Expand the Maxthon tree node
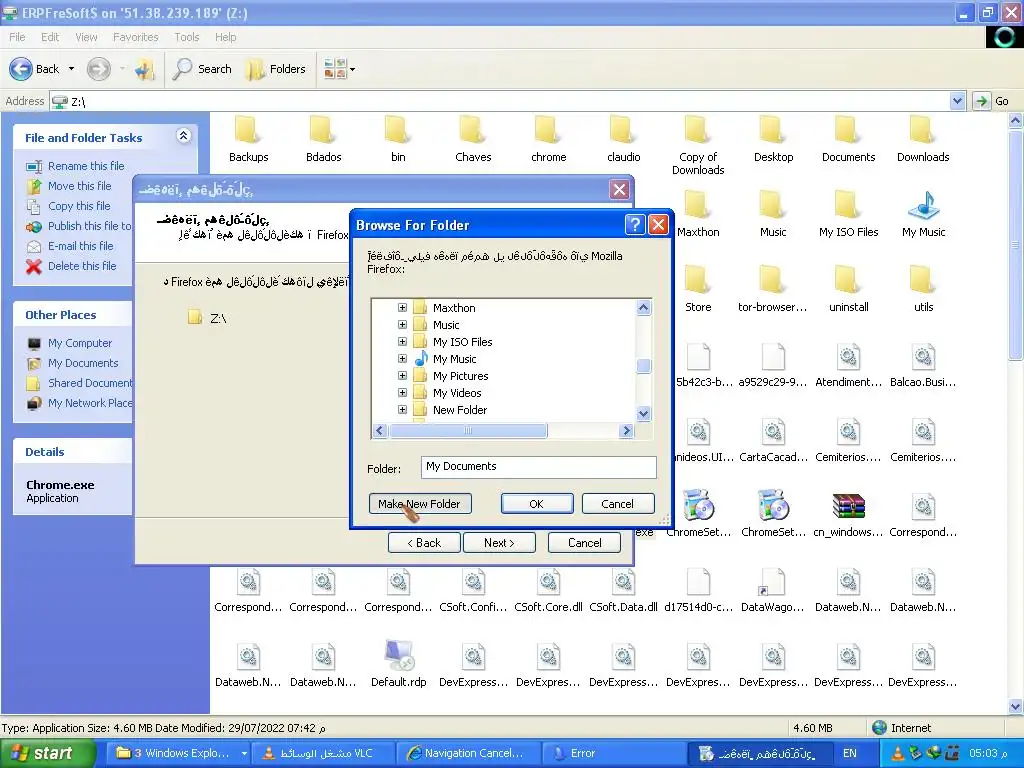The width and height of the screenshot is (1024, 768). [402, 308]
